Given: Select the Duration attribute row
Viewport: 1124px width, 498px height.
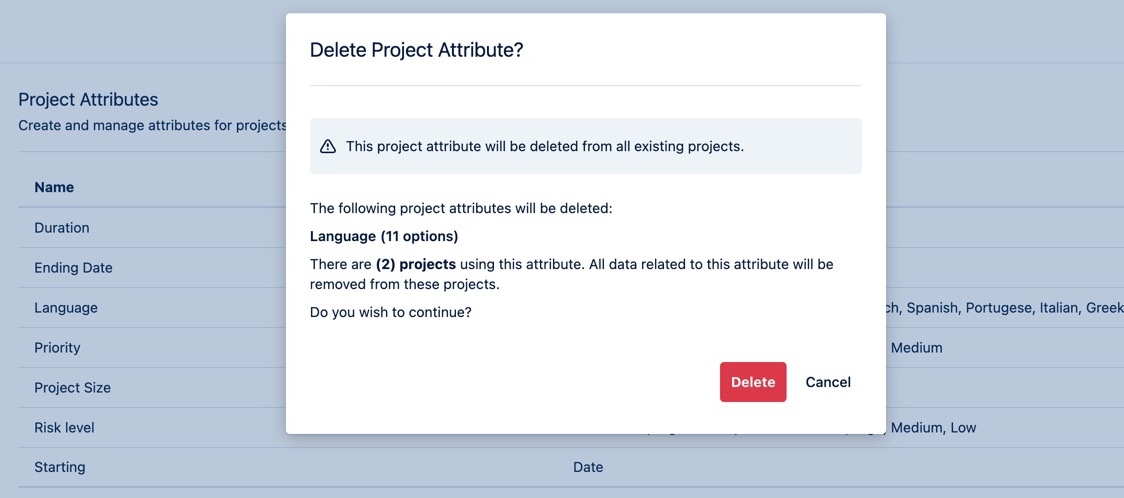Looking at the screenshot, I should coord(62,228).
